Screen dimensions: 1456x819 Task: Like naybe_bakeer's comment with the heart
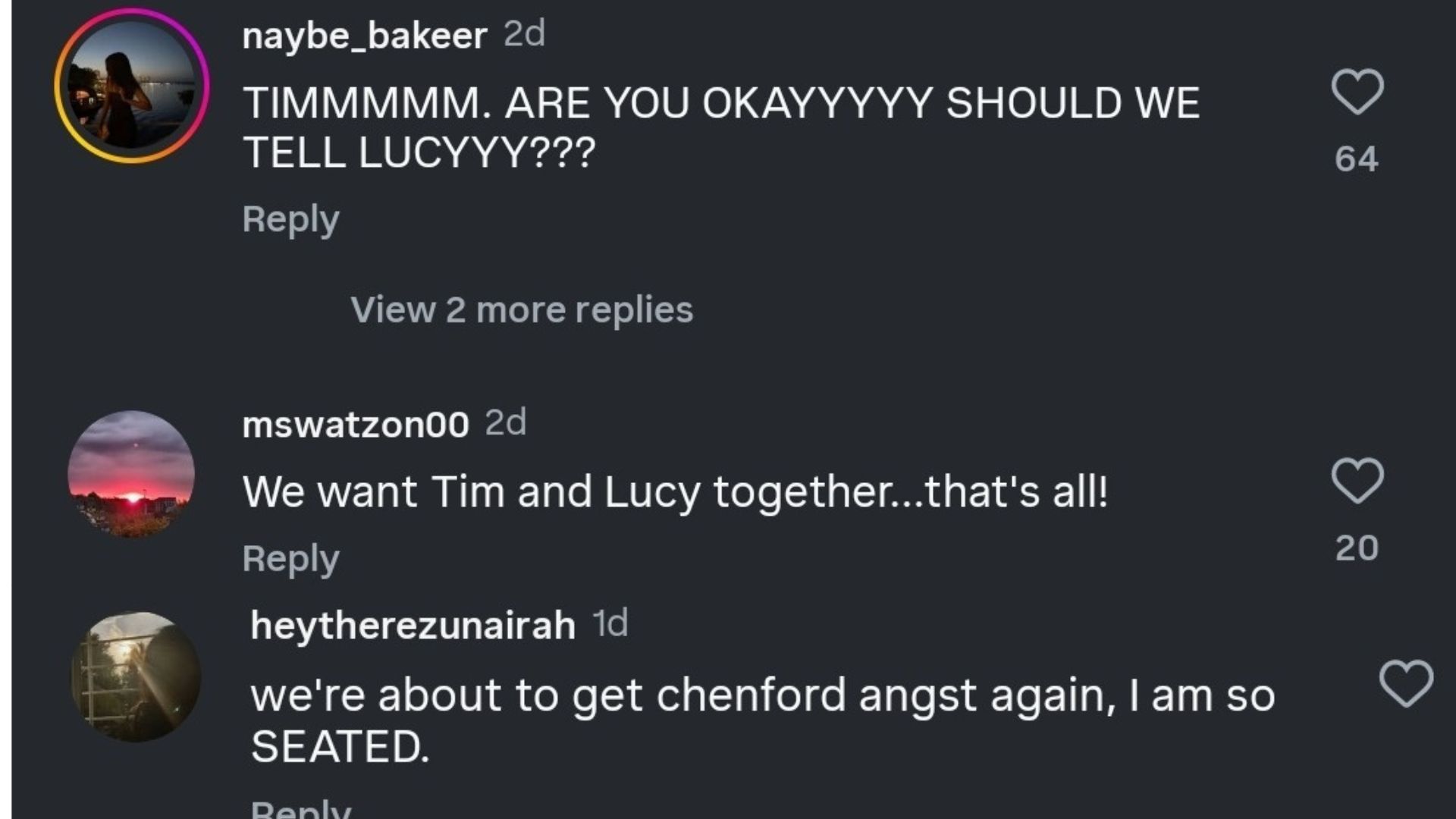(x=1357, y=92)
